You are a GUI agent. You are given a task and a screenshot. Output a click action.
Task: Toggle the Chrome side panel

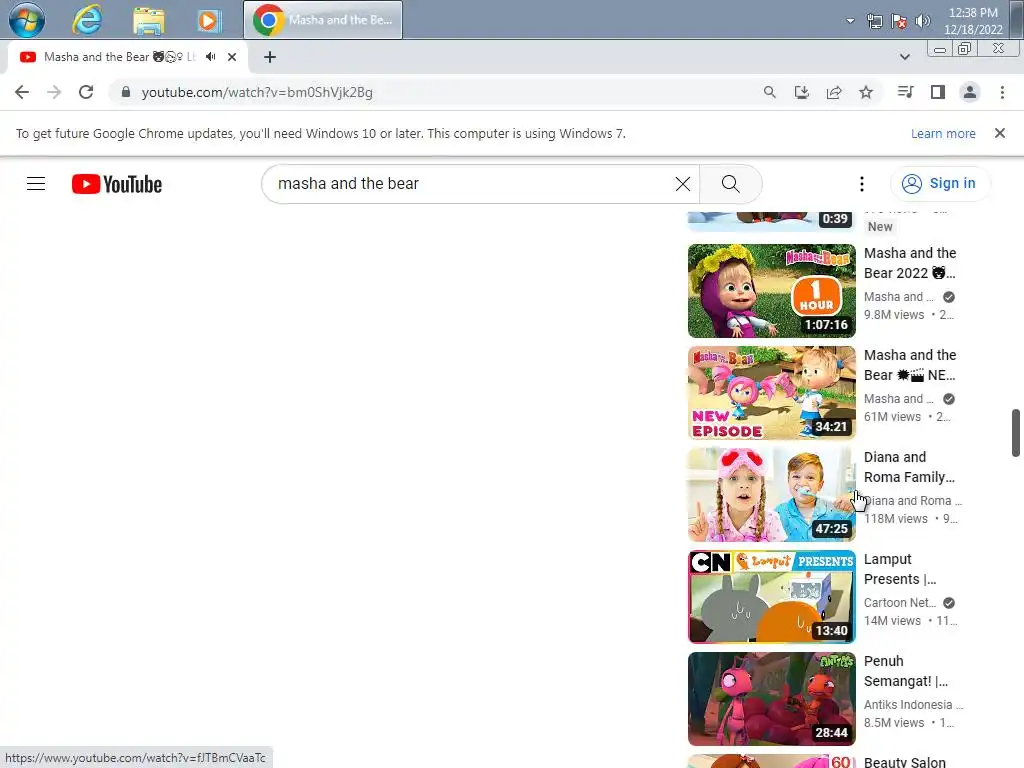click(x=938, y=92)
